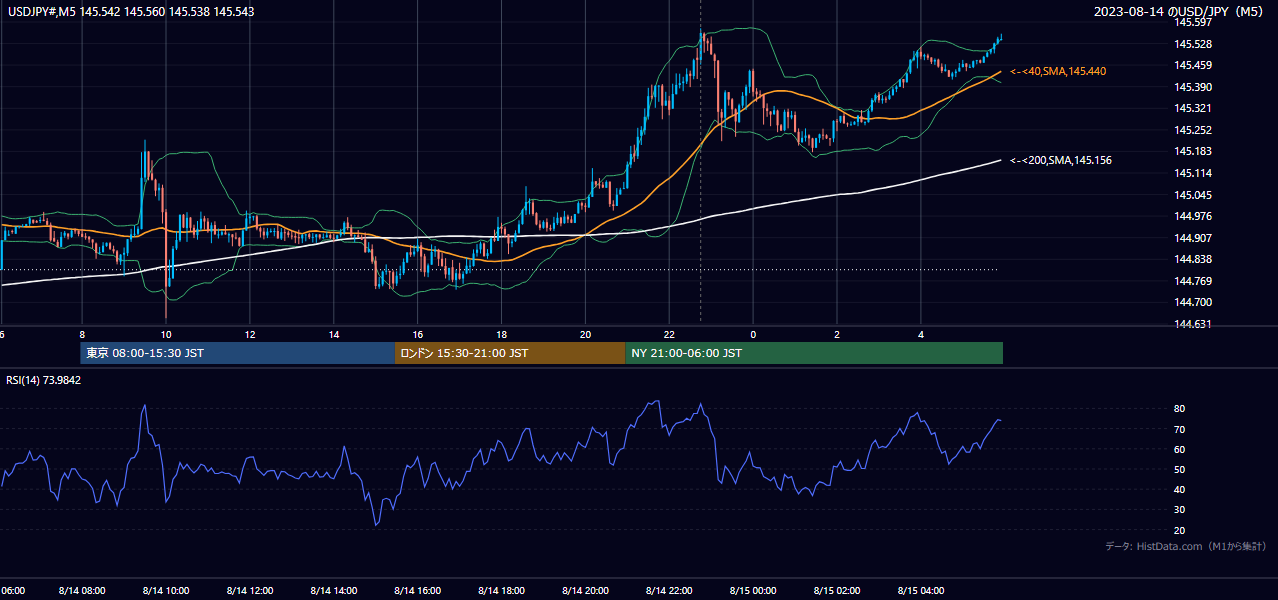1278x600 pixels.
Task: Click the RSI 50 level label
Action: pos(1180,469)
